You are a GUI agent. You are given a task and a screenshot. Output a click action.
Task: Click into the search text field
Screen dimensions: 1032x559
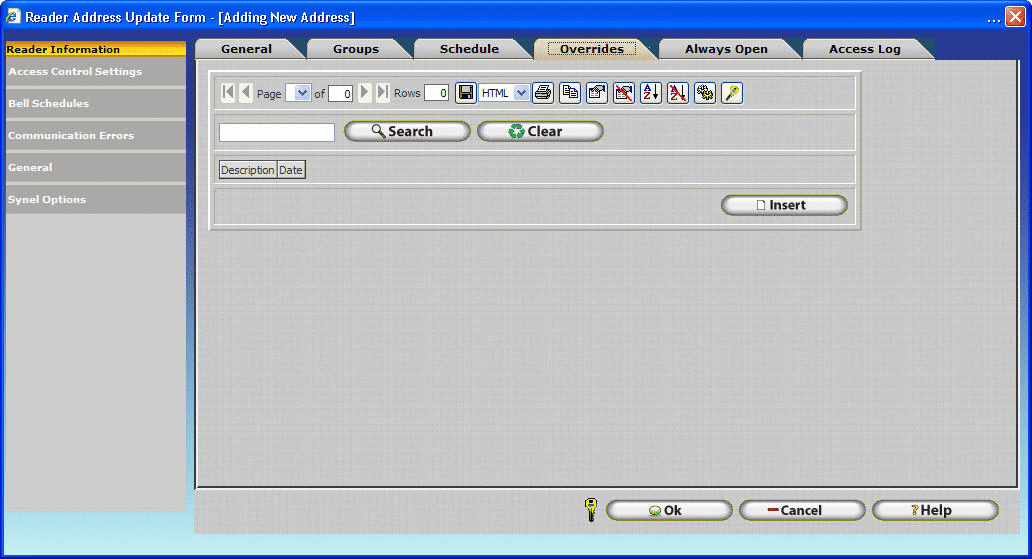pyautogui.click(x=277, y=132)
